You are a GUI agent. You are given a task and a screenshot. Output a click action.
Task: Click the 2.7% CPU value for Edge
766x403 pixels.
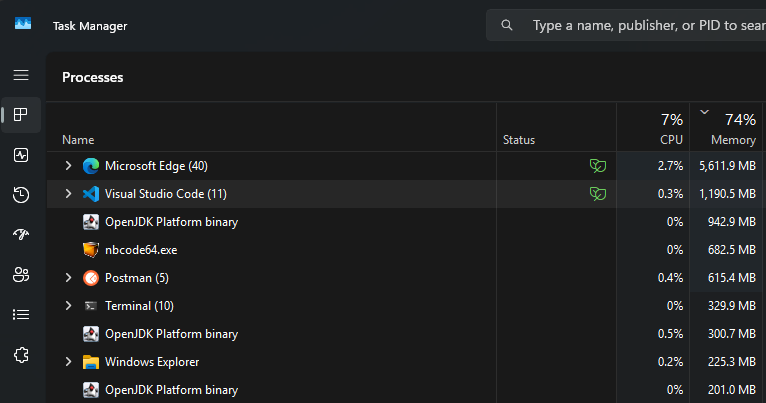point(670,166)
